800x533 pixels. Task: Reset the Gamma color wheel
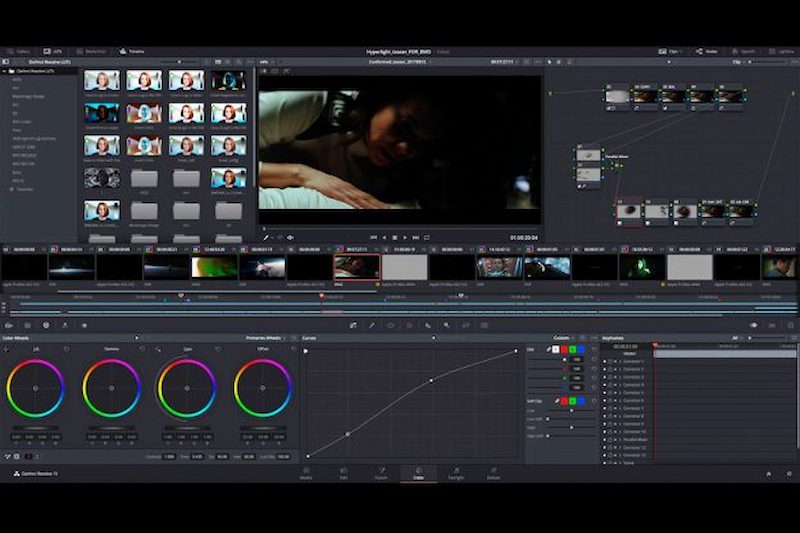pyautogui.click(x=142, y=349)
